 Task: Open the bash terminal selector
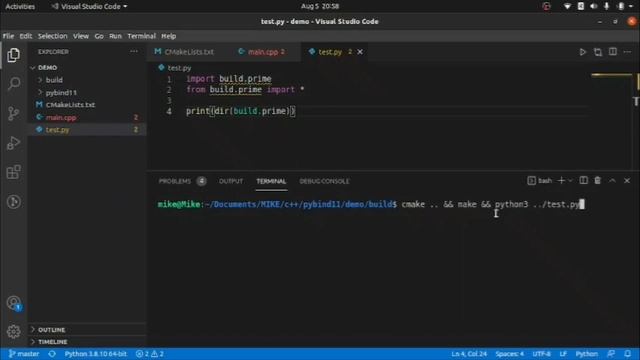[539, 180]
